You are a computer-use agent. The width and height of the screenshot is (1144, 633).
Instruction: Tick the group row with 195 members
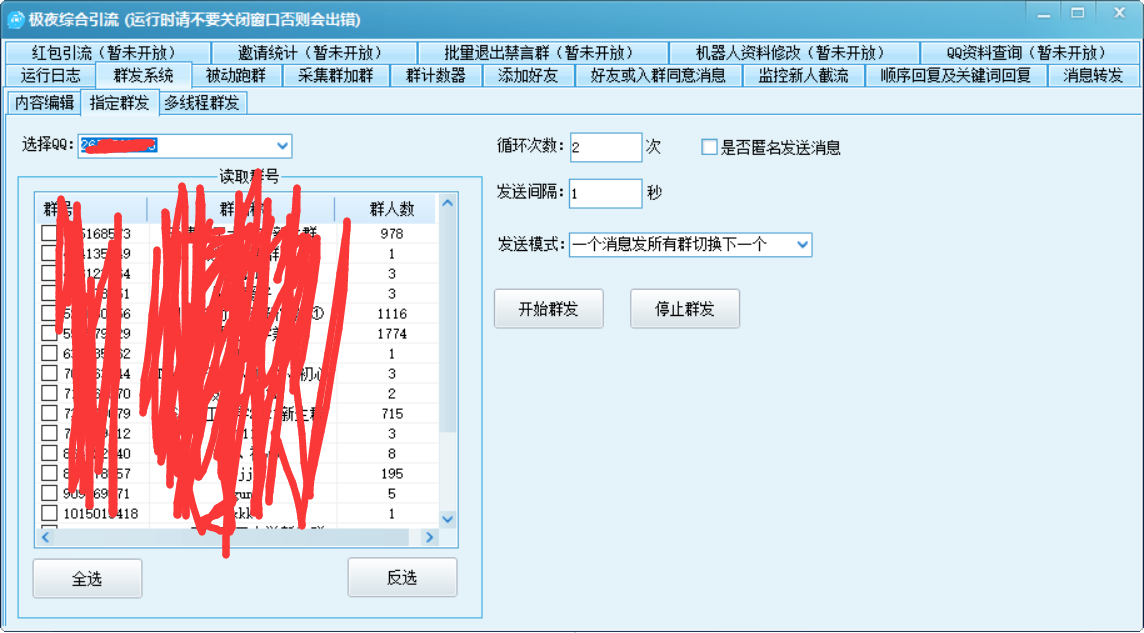tap(49, 473)
